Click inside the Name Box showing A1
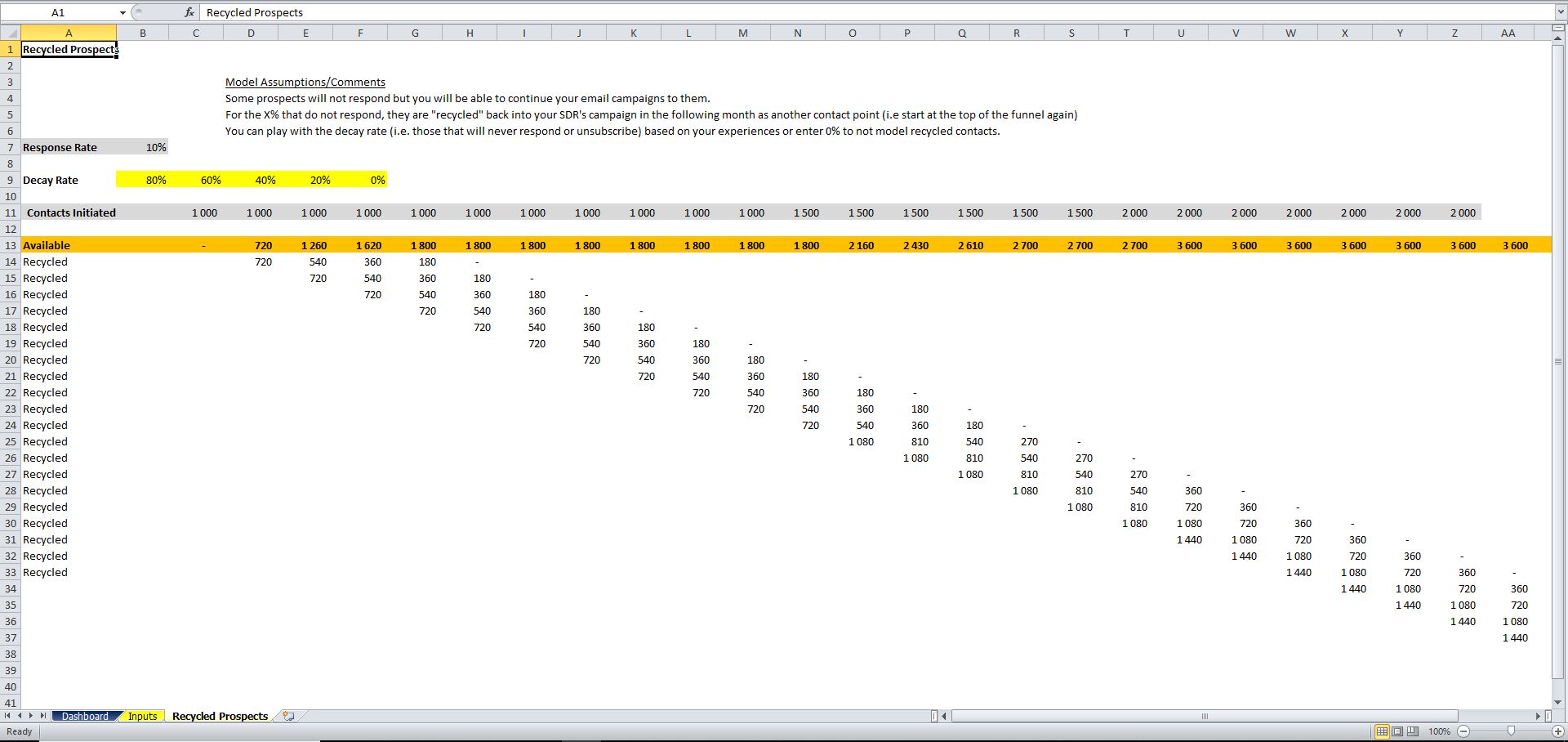Image resolution: width=1568 pixels, height=742 pixels. [61, 12]
